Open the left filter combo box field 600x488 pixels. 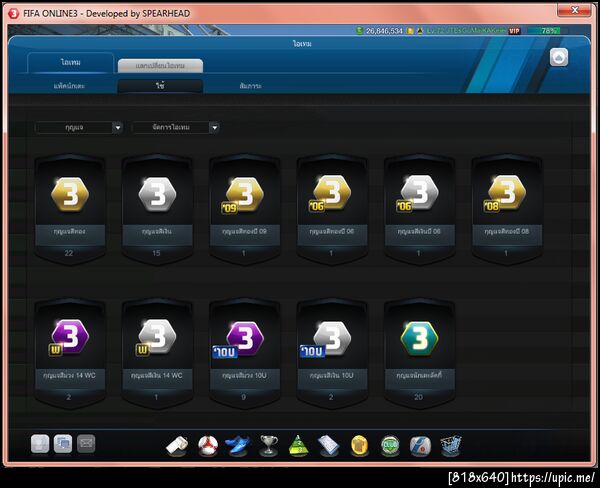coord(78,127)
